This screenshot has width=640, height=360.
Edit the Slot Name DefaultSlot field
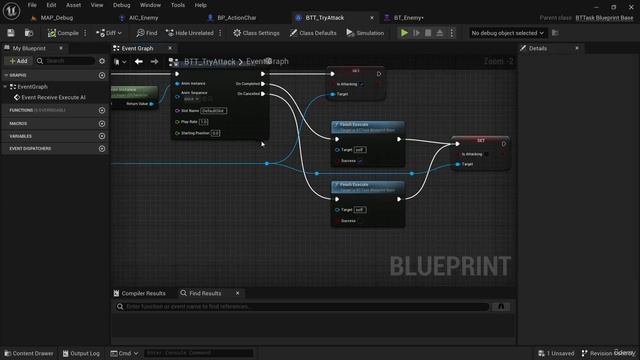tap(214, 111)
